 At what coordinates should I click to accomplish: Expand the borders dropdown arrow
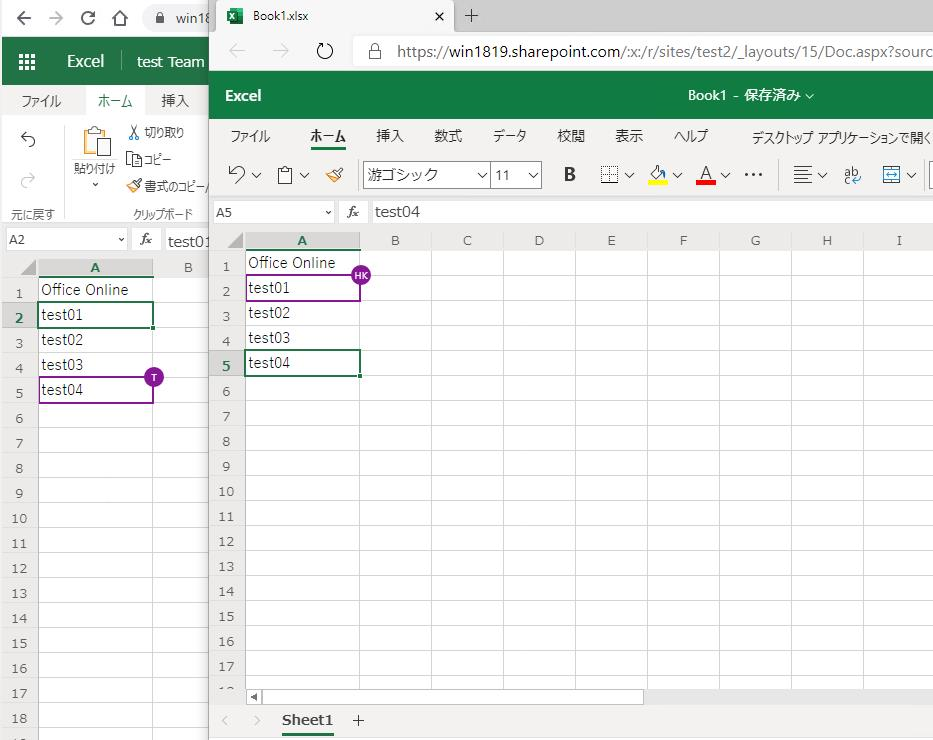point(630,175)
